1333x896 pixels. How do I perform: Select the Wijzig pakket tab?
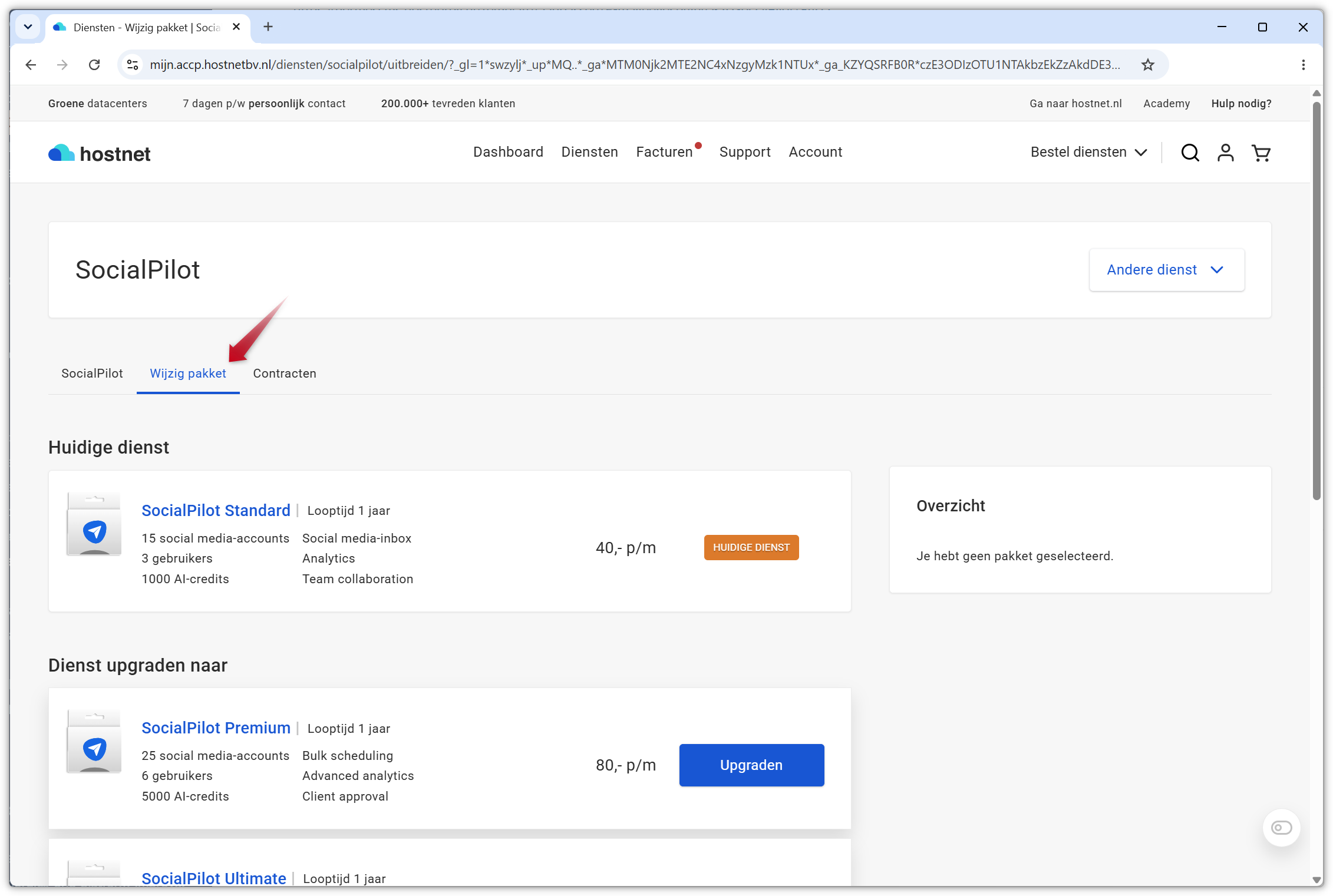click(x=188, y=373)
